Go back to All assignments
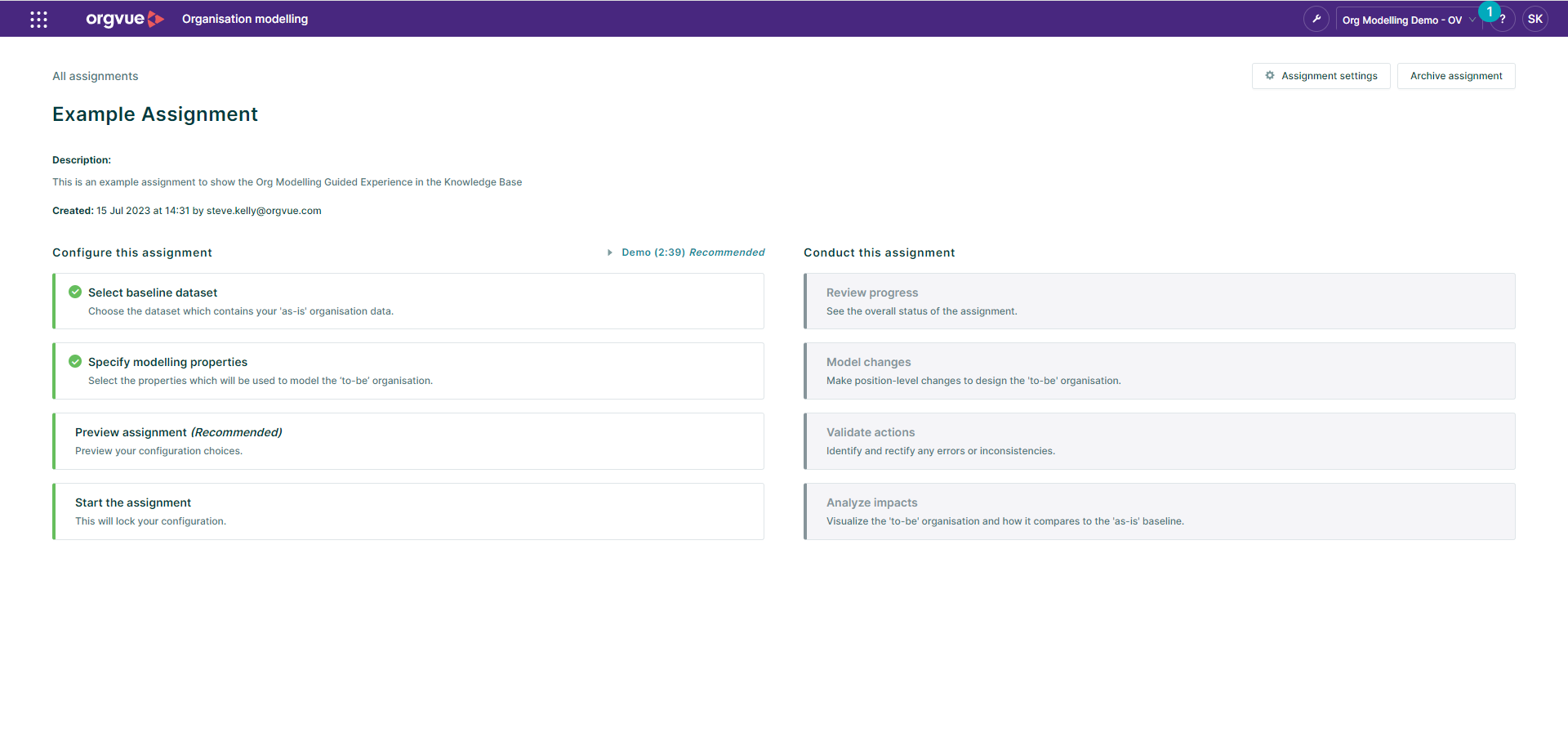 pyautogui.click(x=96, y=76)
